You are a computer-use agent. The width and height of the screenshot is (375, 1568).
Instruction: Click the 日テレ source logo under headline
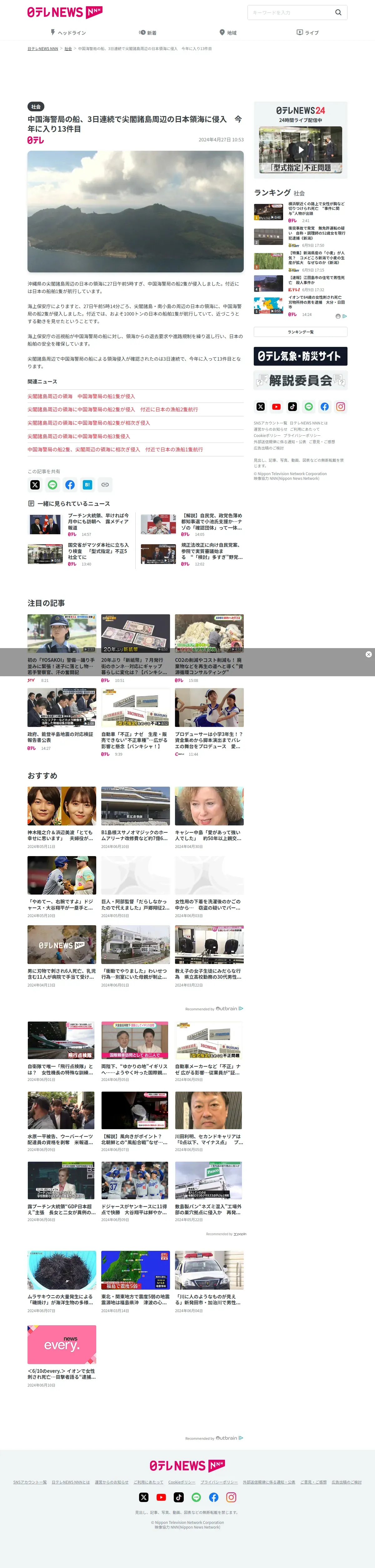pos(35,140)
